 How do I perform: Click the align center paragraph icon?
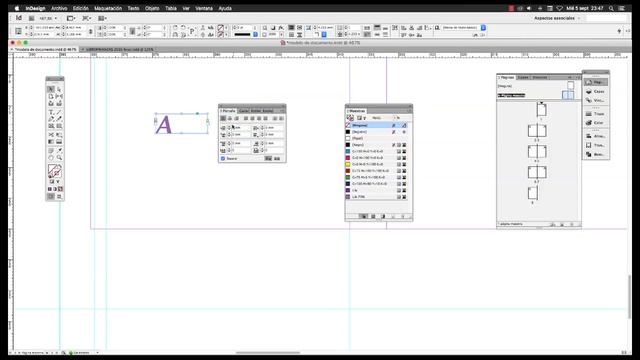(230, 118)
